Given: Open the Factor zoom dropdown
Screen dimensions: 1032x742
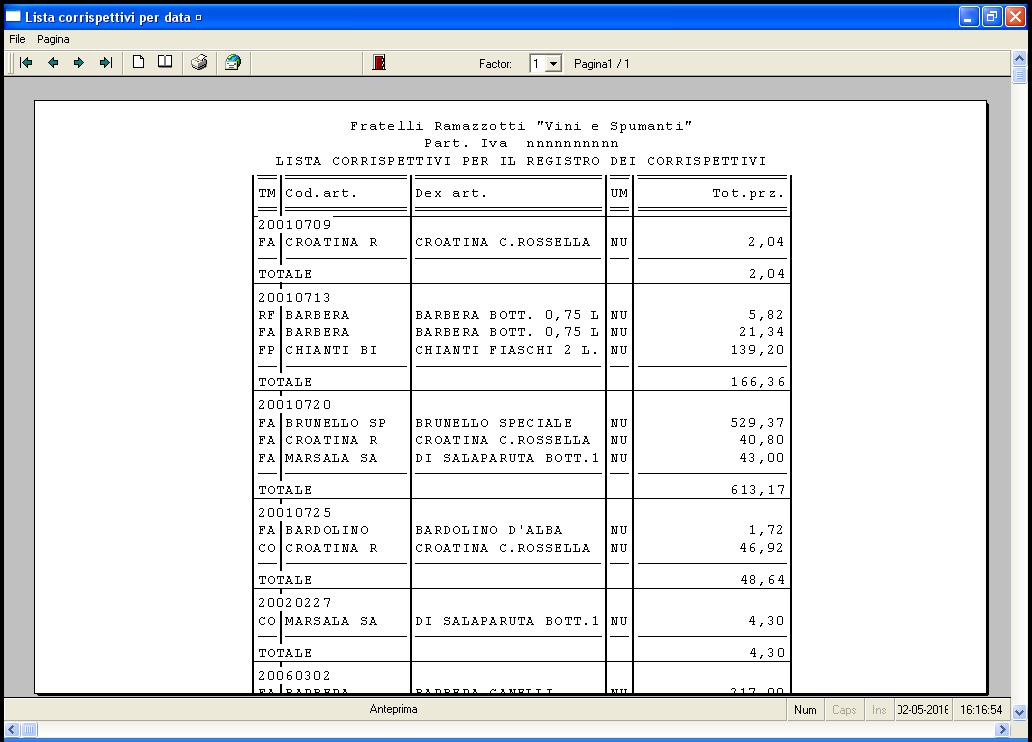Looking at the screenshot, I should pyautogui.click(x=554, y=64).
